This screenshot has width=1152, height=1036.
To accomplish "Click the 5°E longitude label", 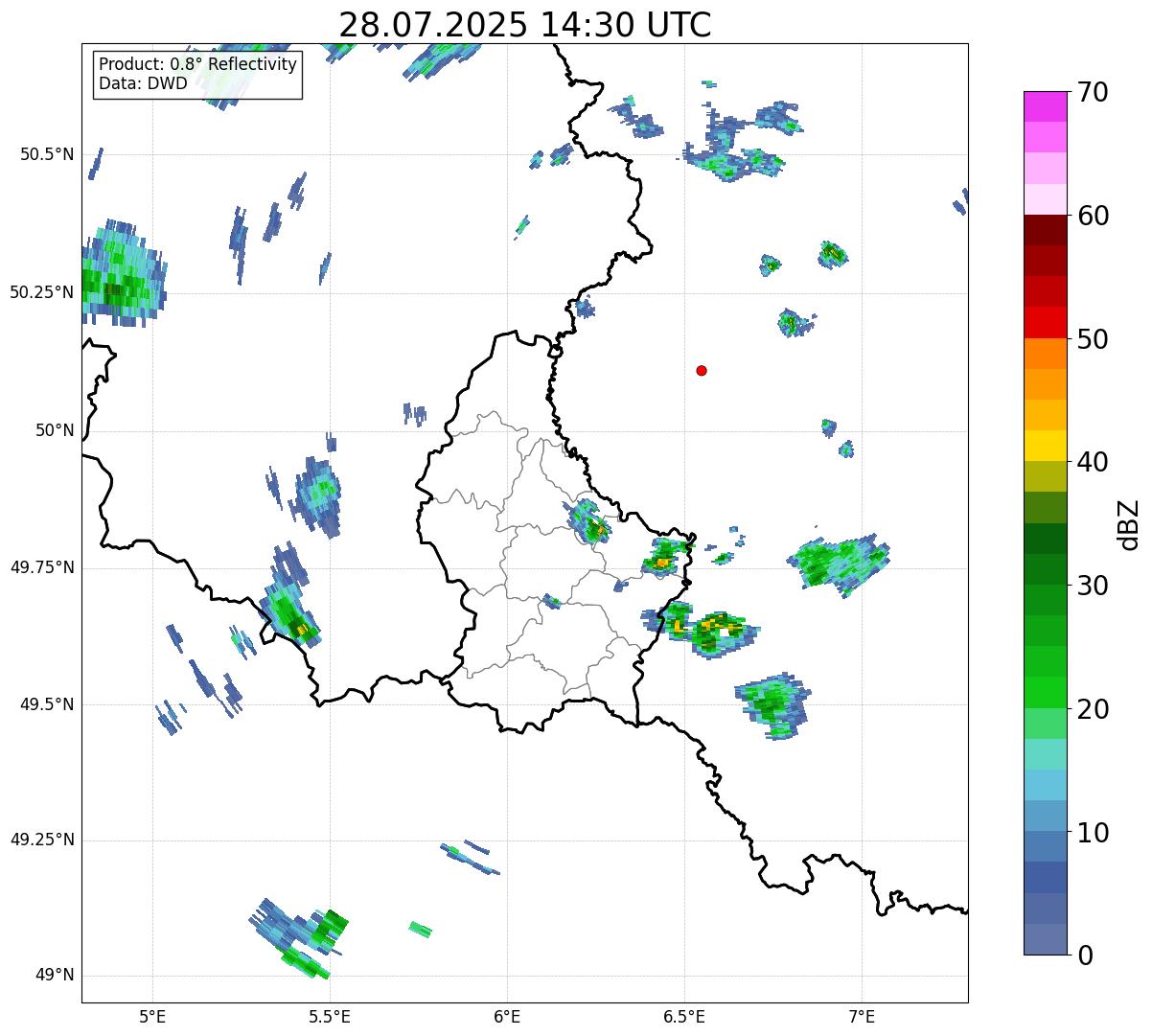I will click(152, 1017).
